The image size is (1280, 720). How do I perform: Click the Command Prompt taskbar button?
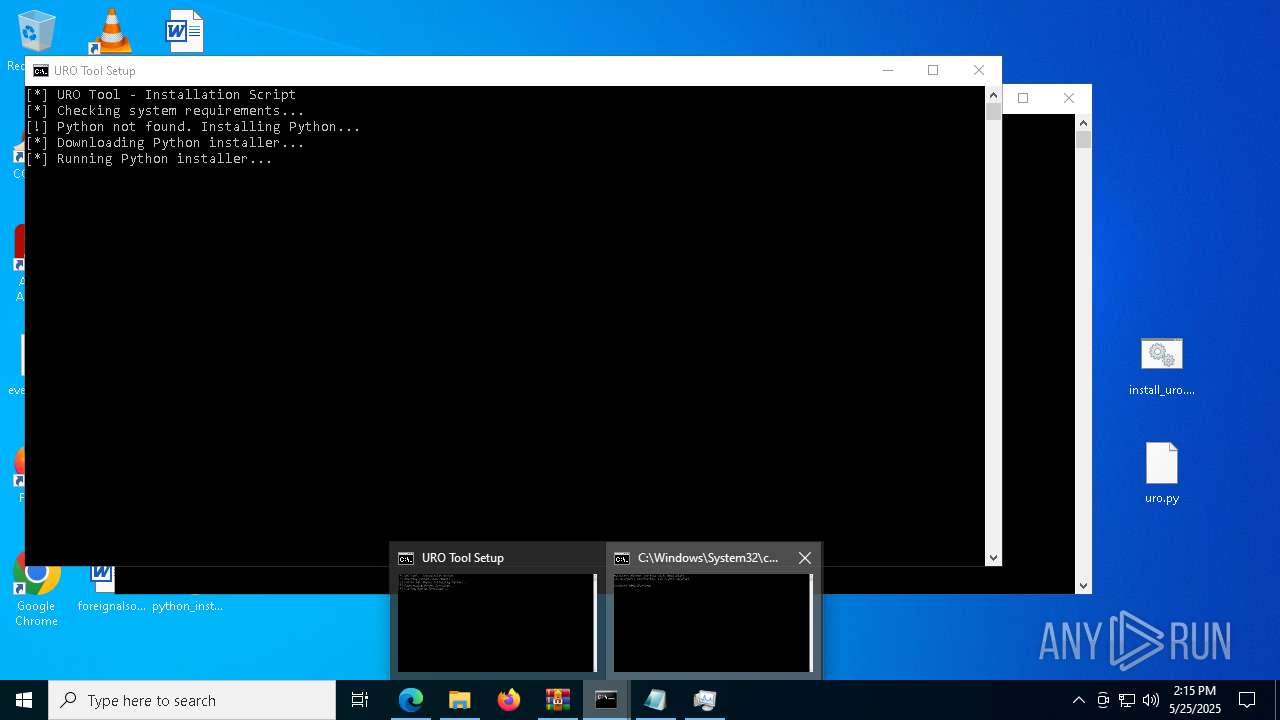606,700
